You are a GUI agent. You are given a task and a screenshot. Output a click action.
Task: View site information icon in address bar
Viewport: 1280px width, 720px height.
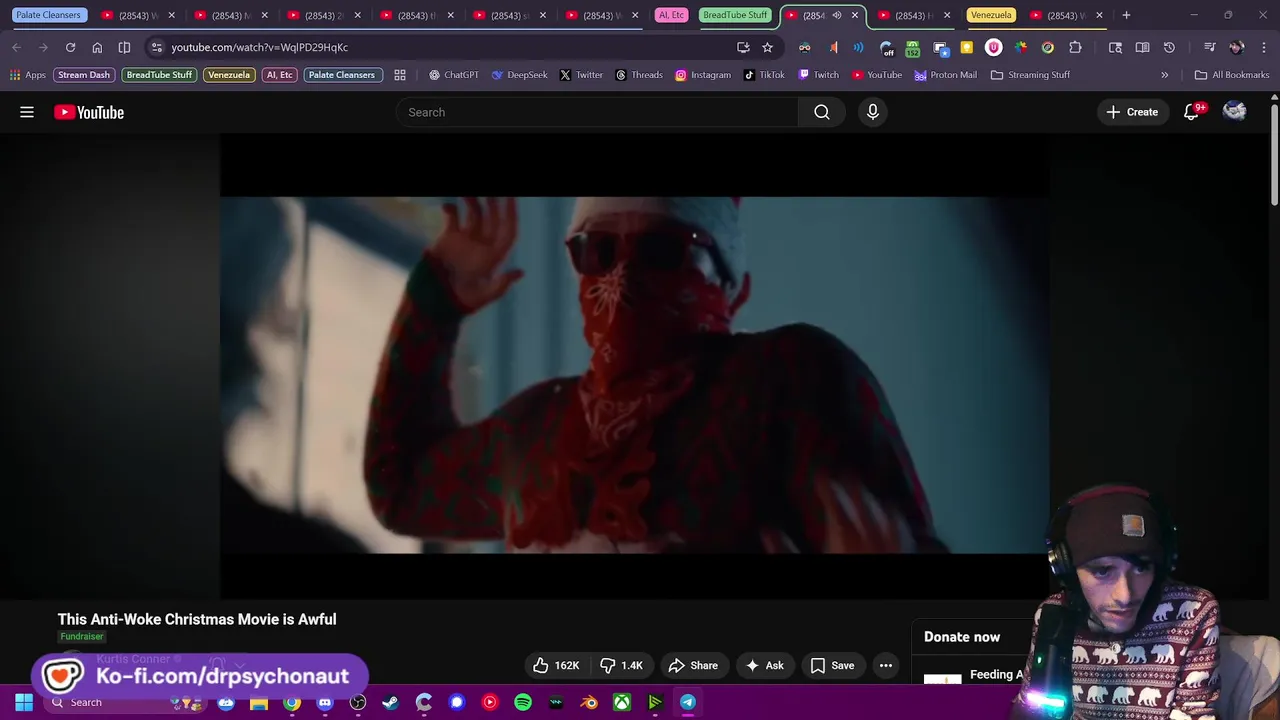coord(156,47)
